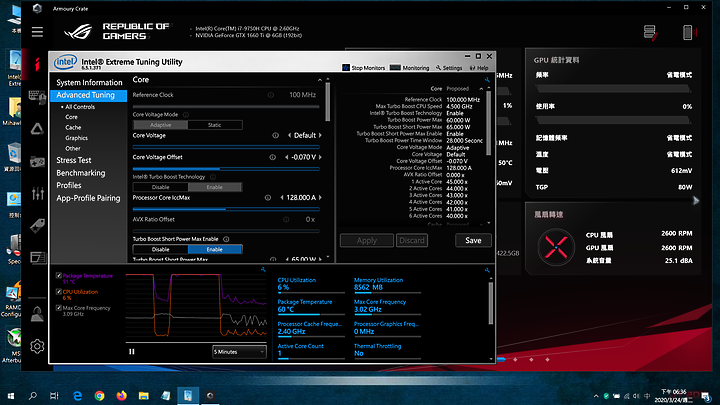Set Core Voltage Mode to Static

215,125
